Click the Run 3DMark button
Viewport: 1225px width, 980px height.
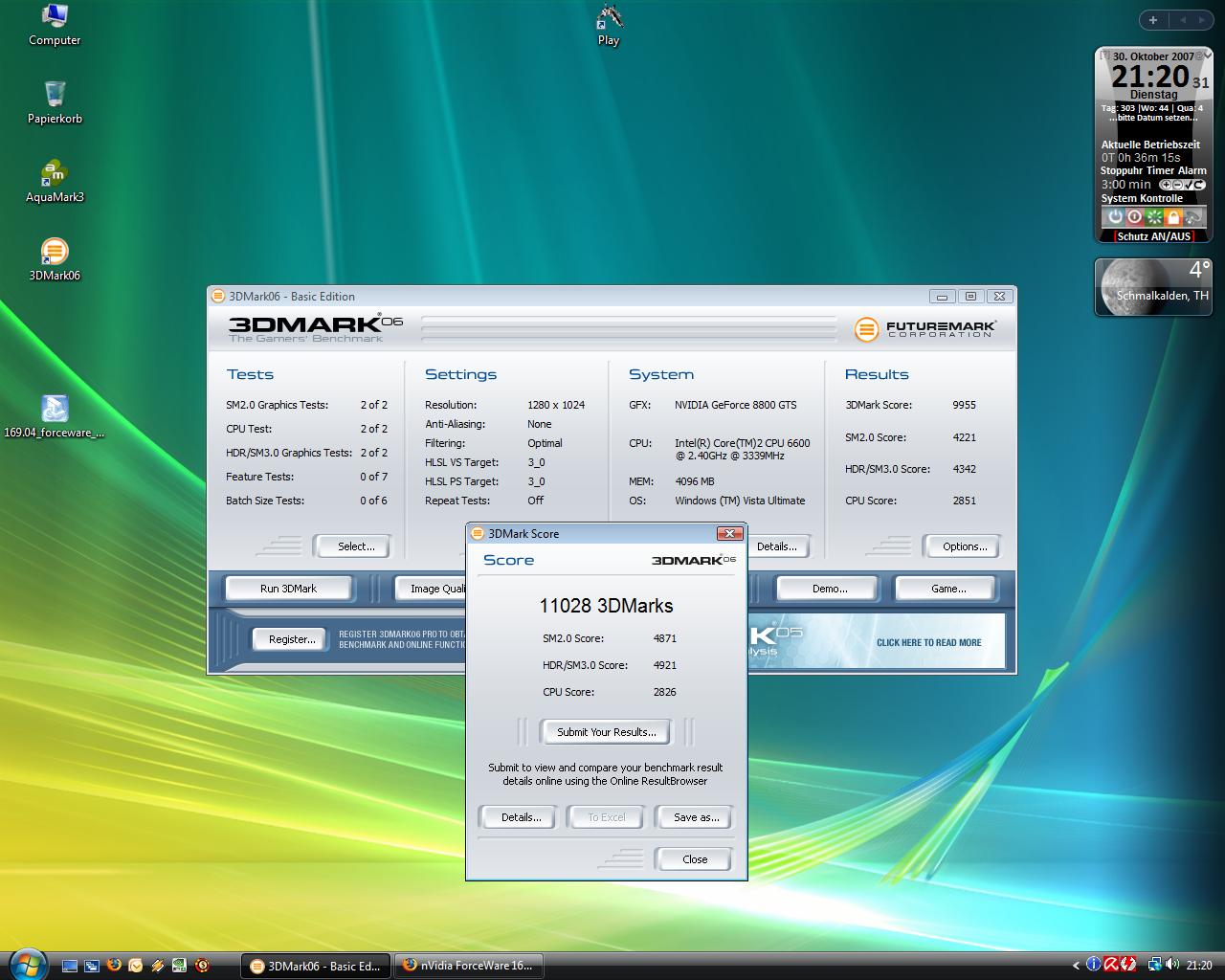click(x=288, y=589)
